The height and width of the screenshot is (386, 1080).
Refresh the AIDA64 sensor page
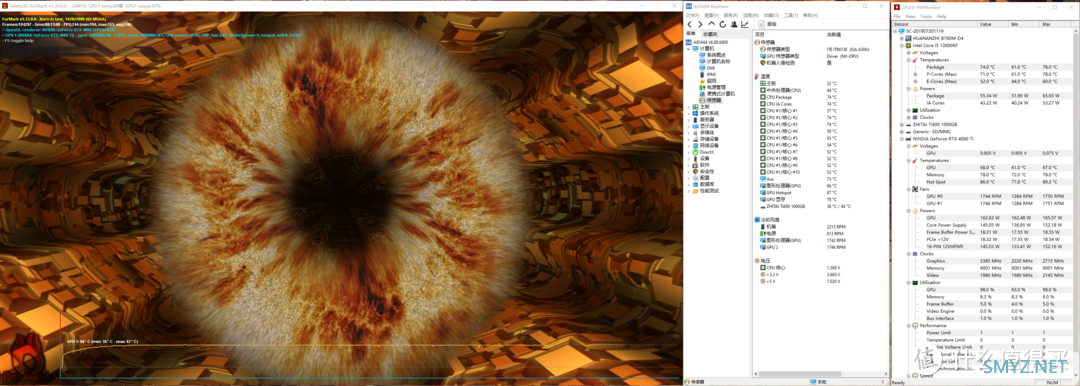tap(723, 24)
